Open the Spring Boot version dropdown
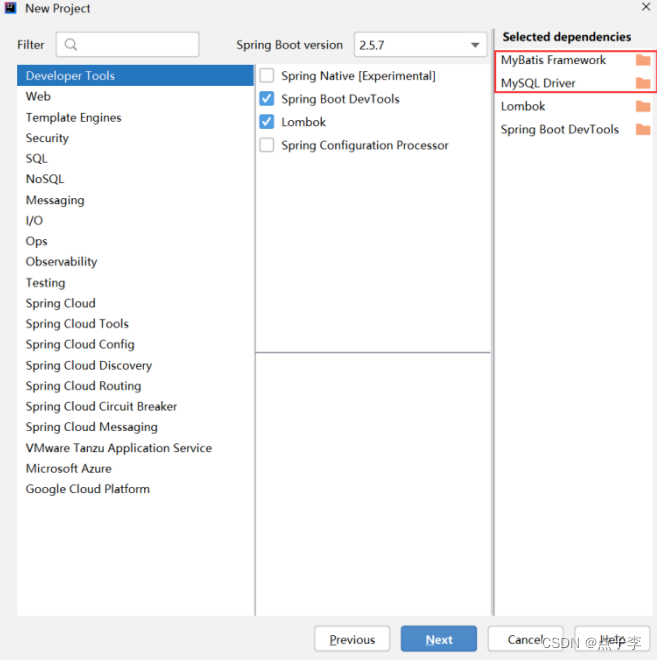Image resolution: width=657 pixels, height=660 pixels. [x=420, y=45]
